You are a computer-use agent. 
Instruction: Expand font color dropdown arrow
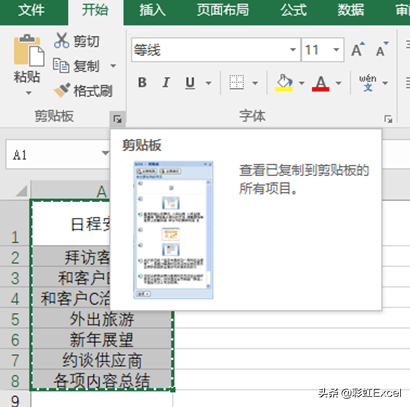pos(338,83)
